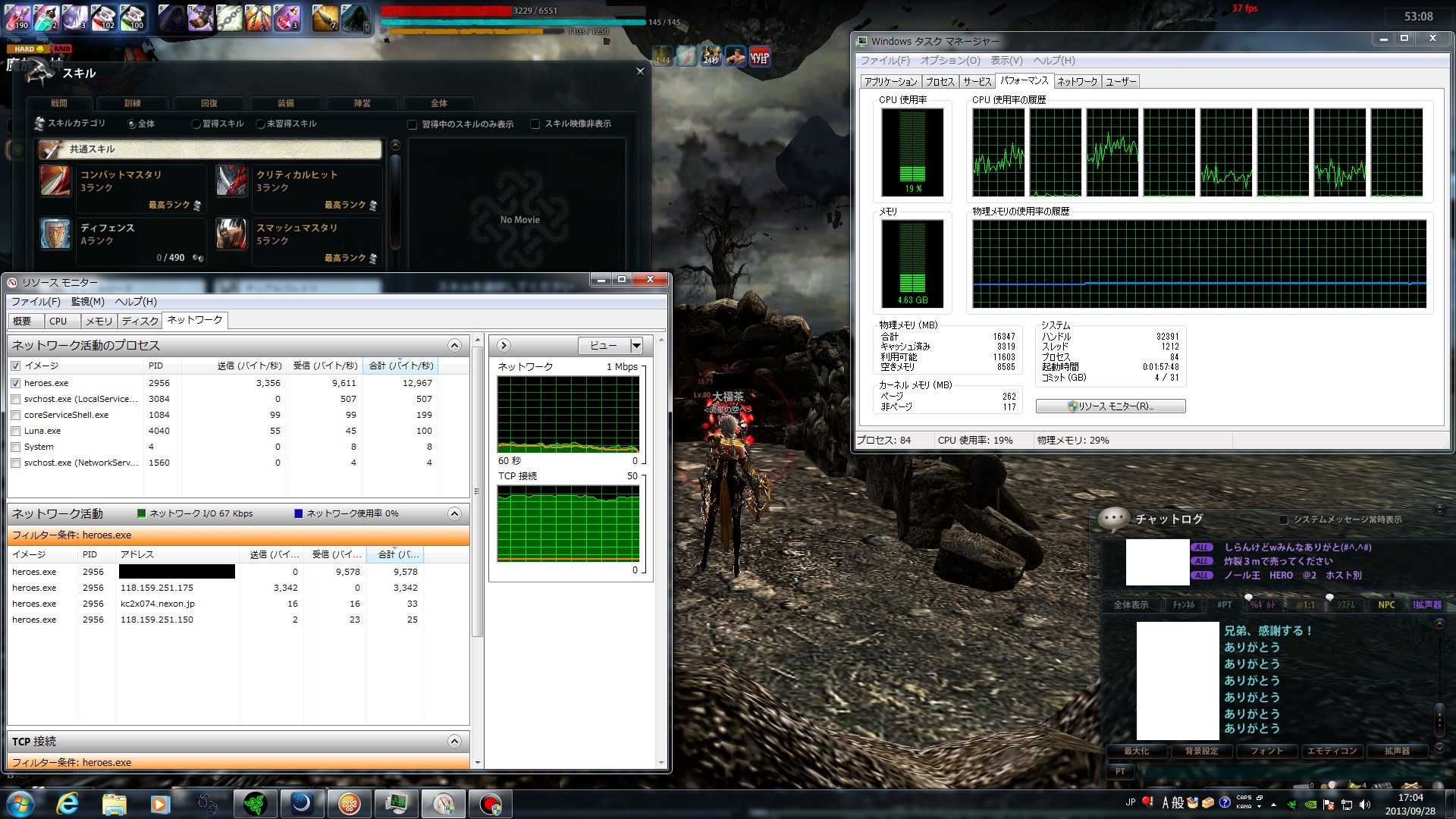Open オプション(O) menu in Task Manager
Viewport: 1456px width, 819px height.
point(949,61)
